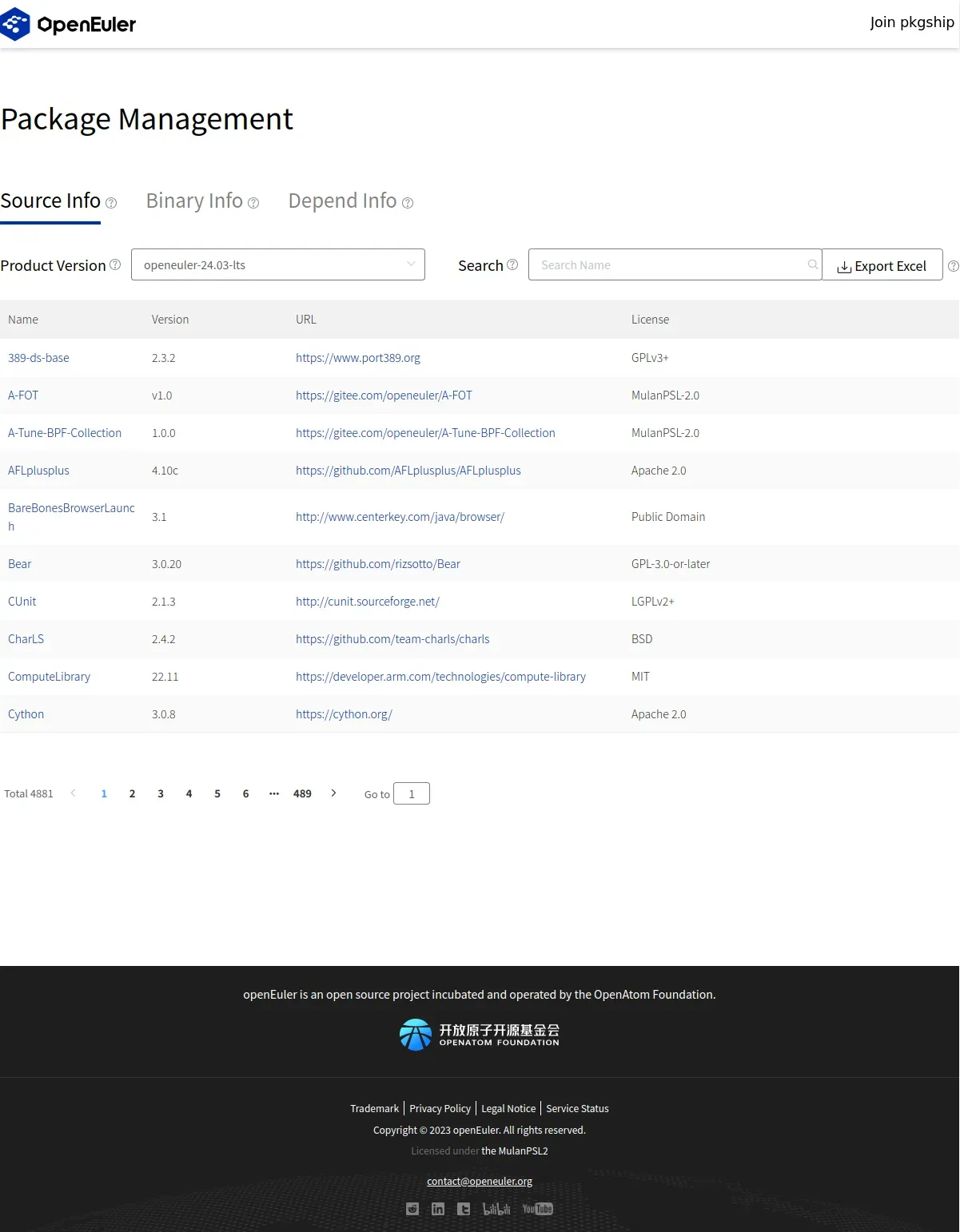
Task: Open the Depend Info help icon
Action: coord(408,203)
